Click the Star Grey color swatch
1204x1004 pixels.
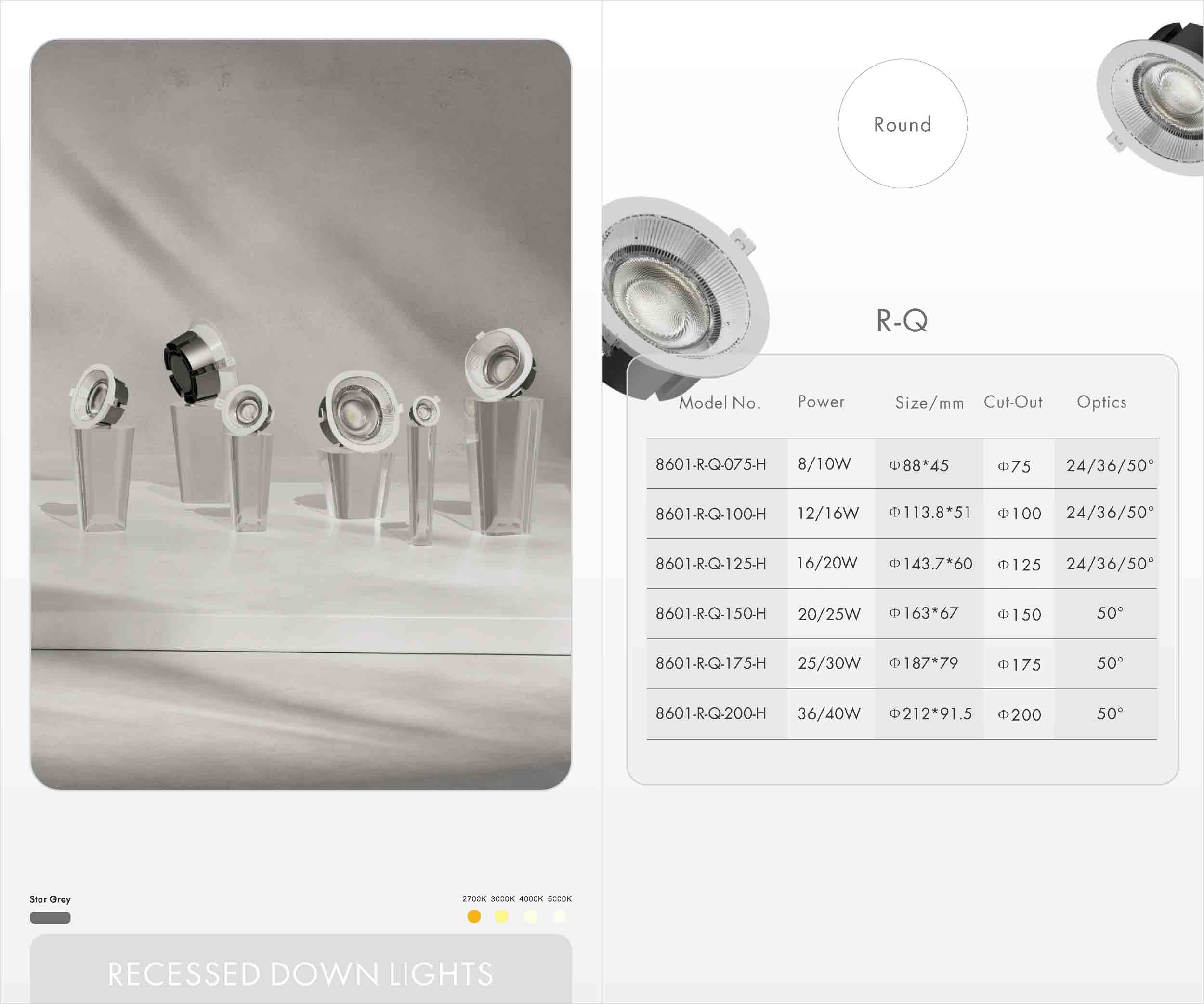coord(50,917)
